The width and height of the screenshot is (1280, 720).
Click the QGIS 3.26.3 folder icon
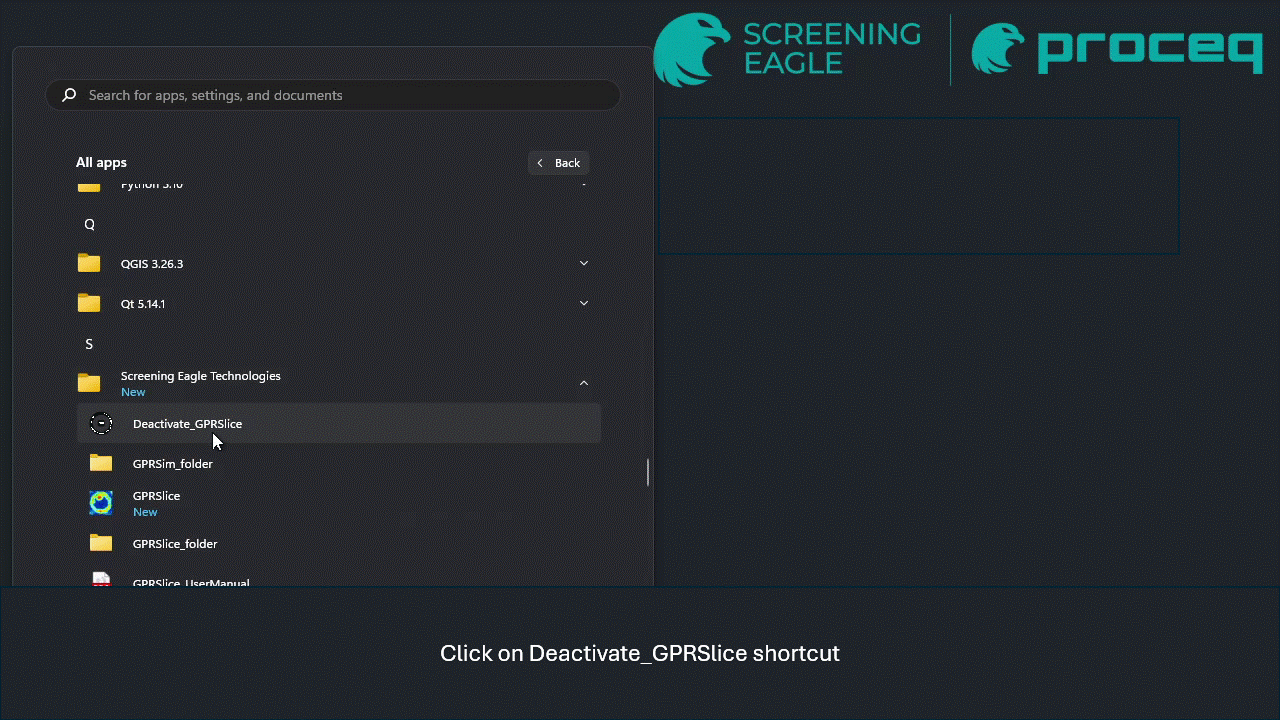89,263
